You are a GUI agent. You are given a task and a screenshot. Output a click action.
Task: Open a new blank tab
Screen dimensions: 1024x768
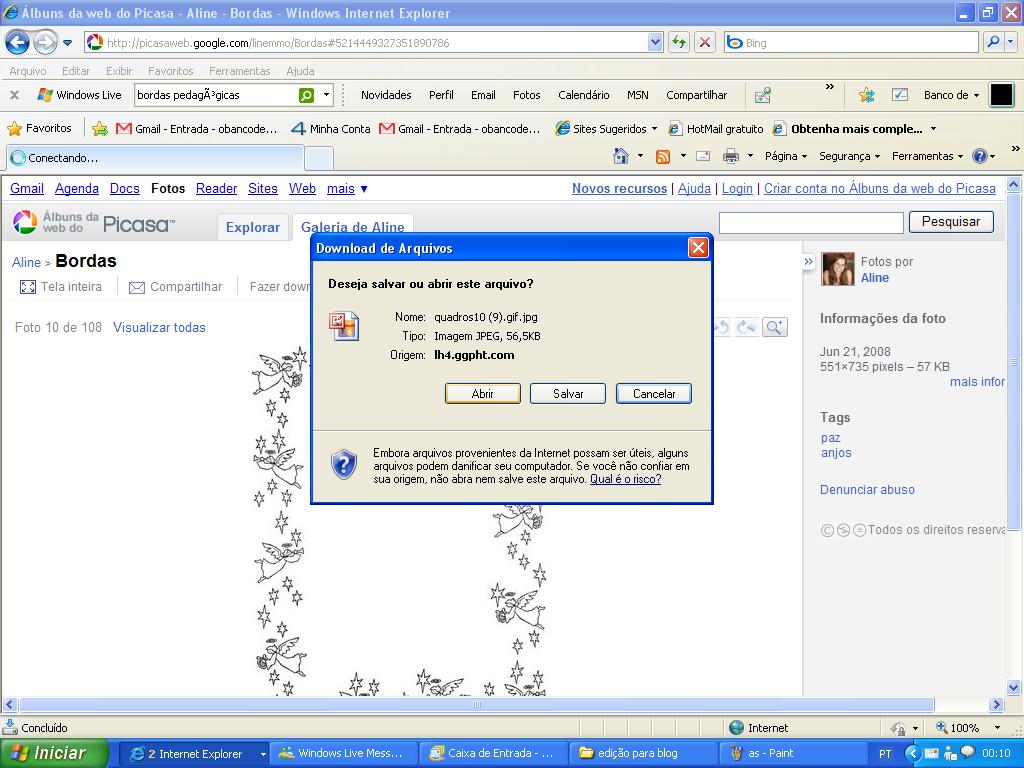(x=319, y=158)
